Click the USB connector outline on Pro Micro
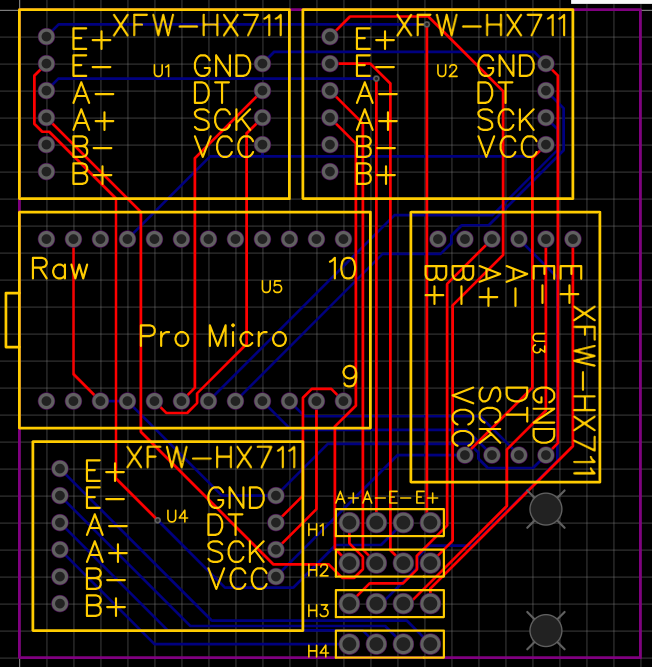Screen dimensions: 652x667 (12, 320)
